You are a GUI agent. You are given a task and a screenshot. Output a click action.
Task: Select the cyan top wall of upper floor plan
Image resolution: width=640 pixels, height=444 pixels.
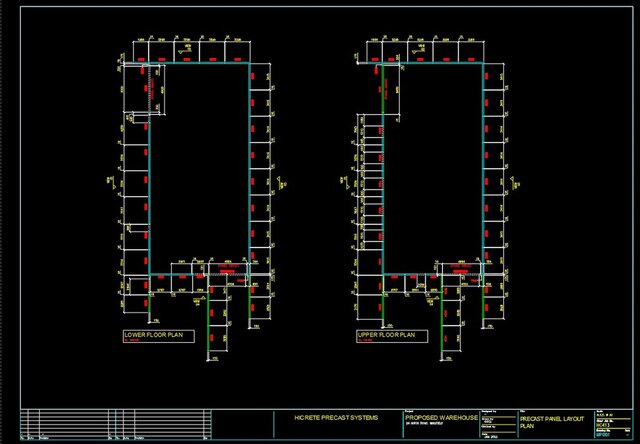(x=430, y=64)
